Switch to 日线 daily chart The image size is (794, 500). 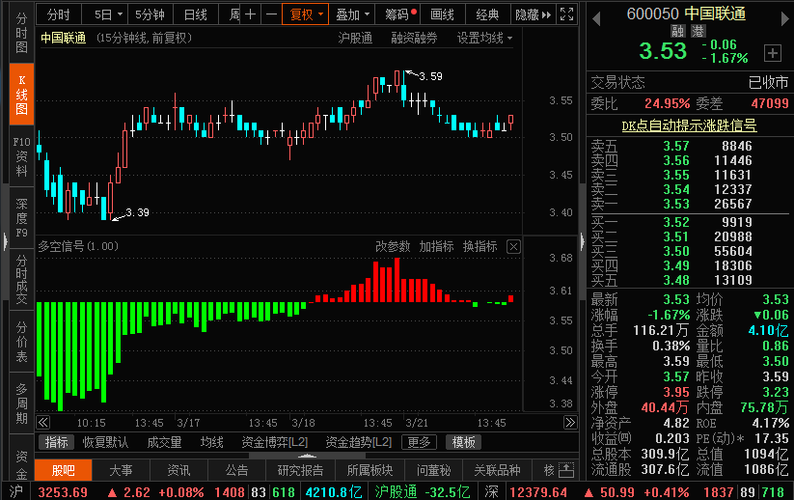point(195,15)
